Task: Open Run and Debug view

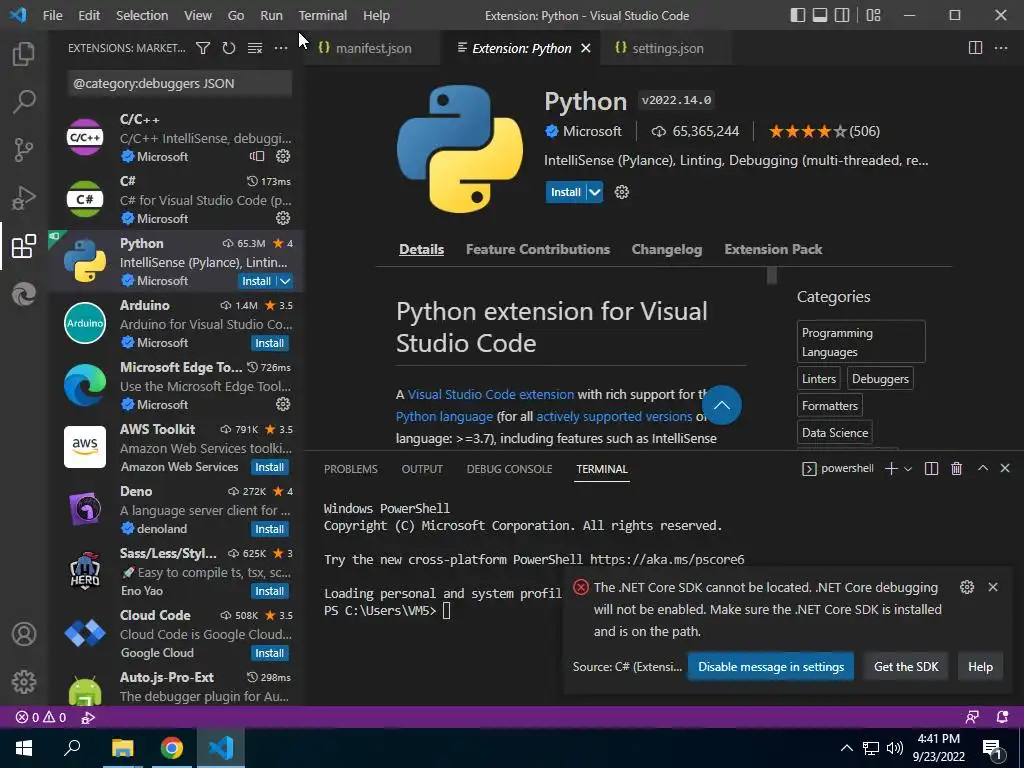Action: click(x=24, y=198)
